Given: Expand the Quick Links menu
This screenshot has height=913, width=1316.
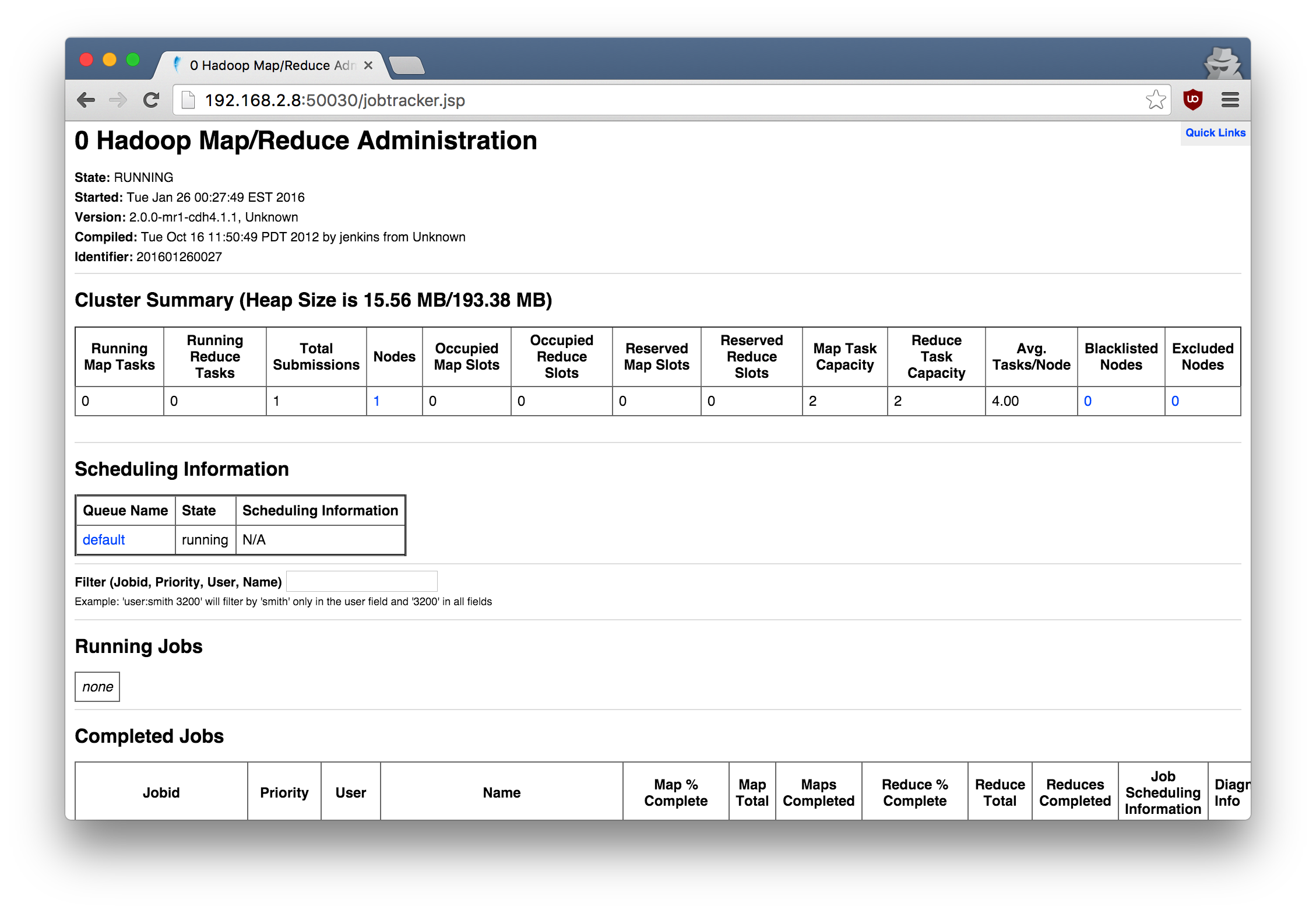Looking at the screenshot, I should point(1215,133).
